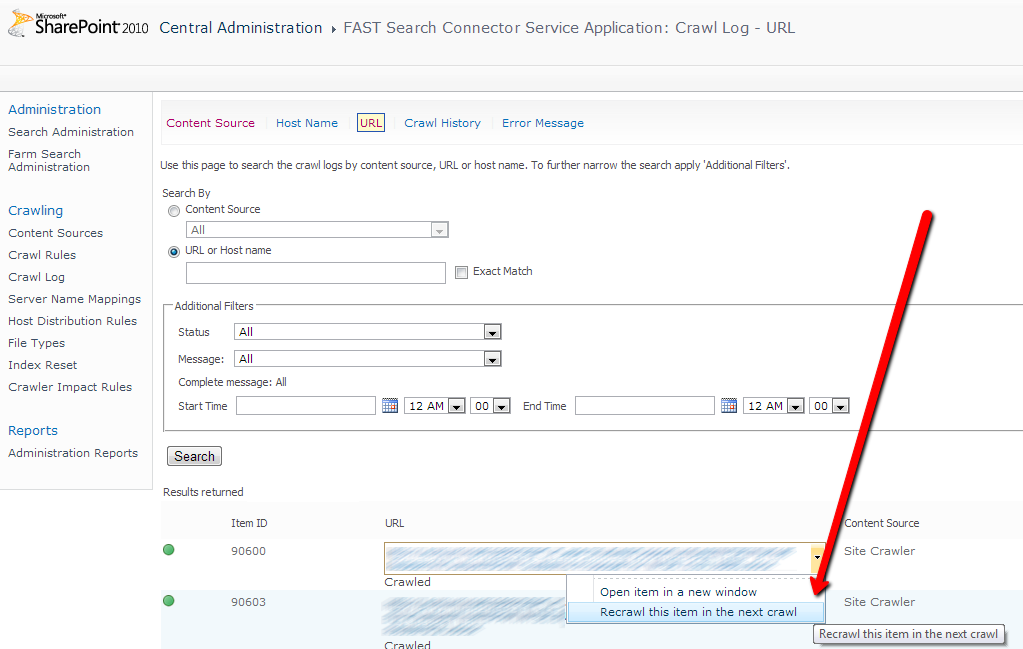Select the Content Source radio button
The image size is (1023, 649).
[x=174, y=210]
